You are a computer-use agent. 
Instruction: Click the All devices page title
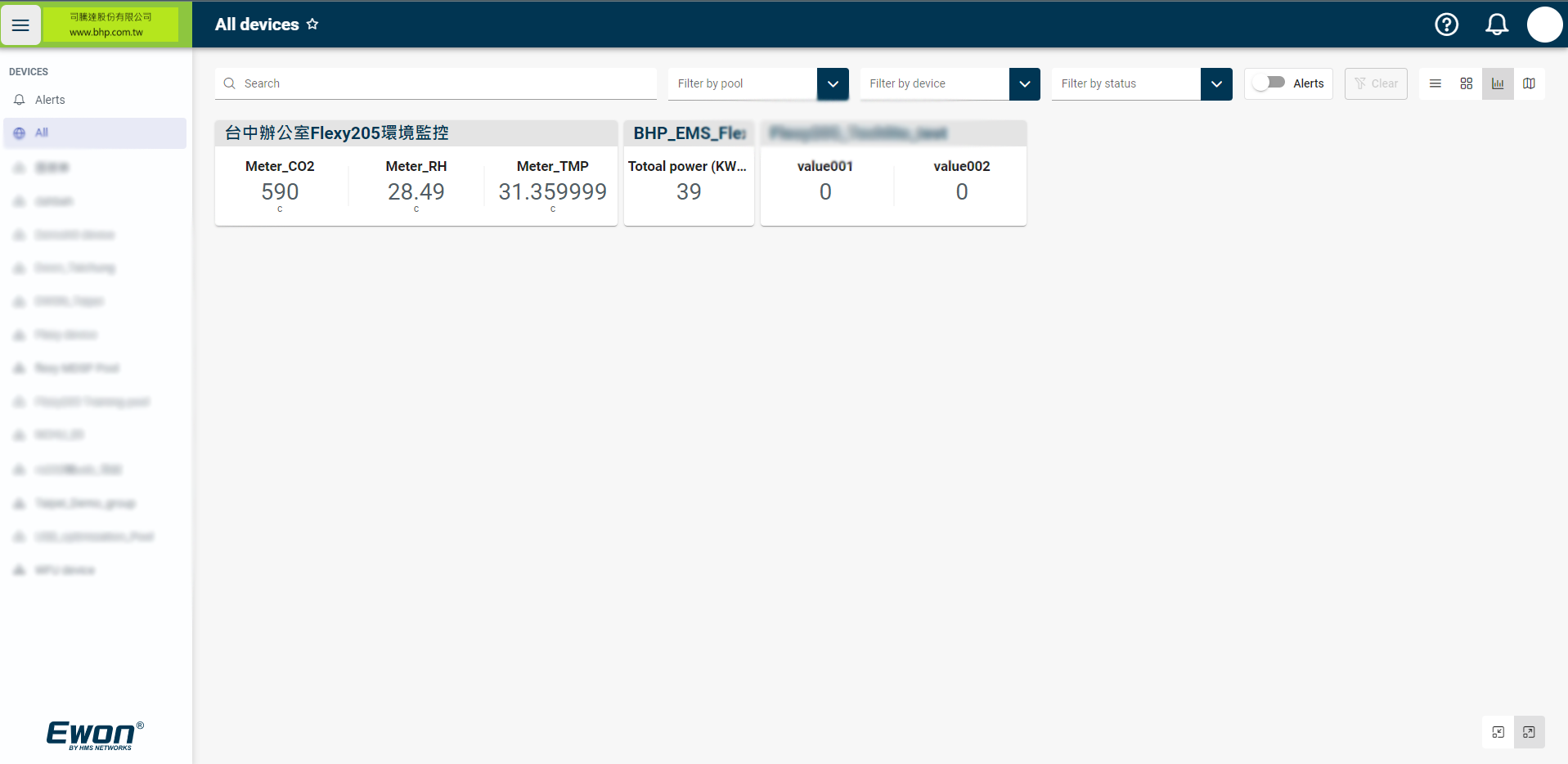pos(257,25)
